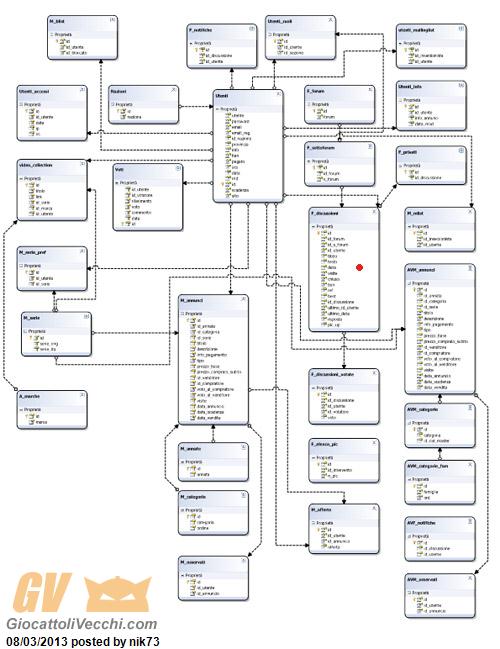Select the Utenti_ruoli entity title

(279, 21)
